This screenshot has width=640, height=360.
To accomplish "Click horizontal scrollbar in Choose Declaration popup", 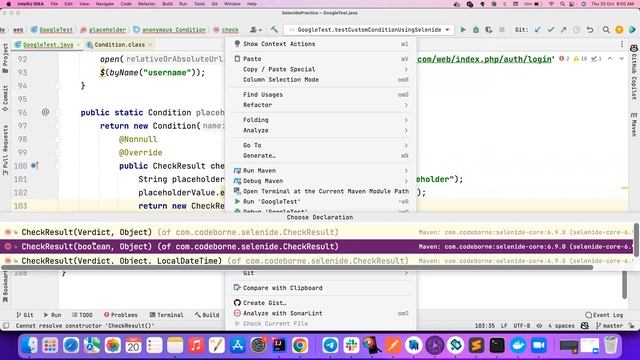I will point(297,268).
